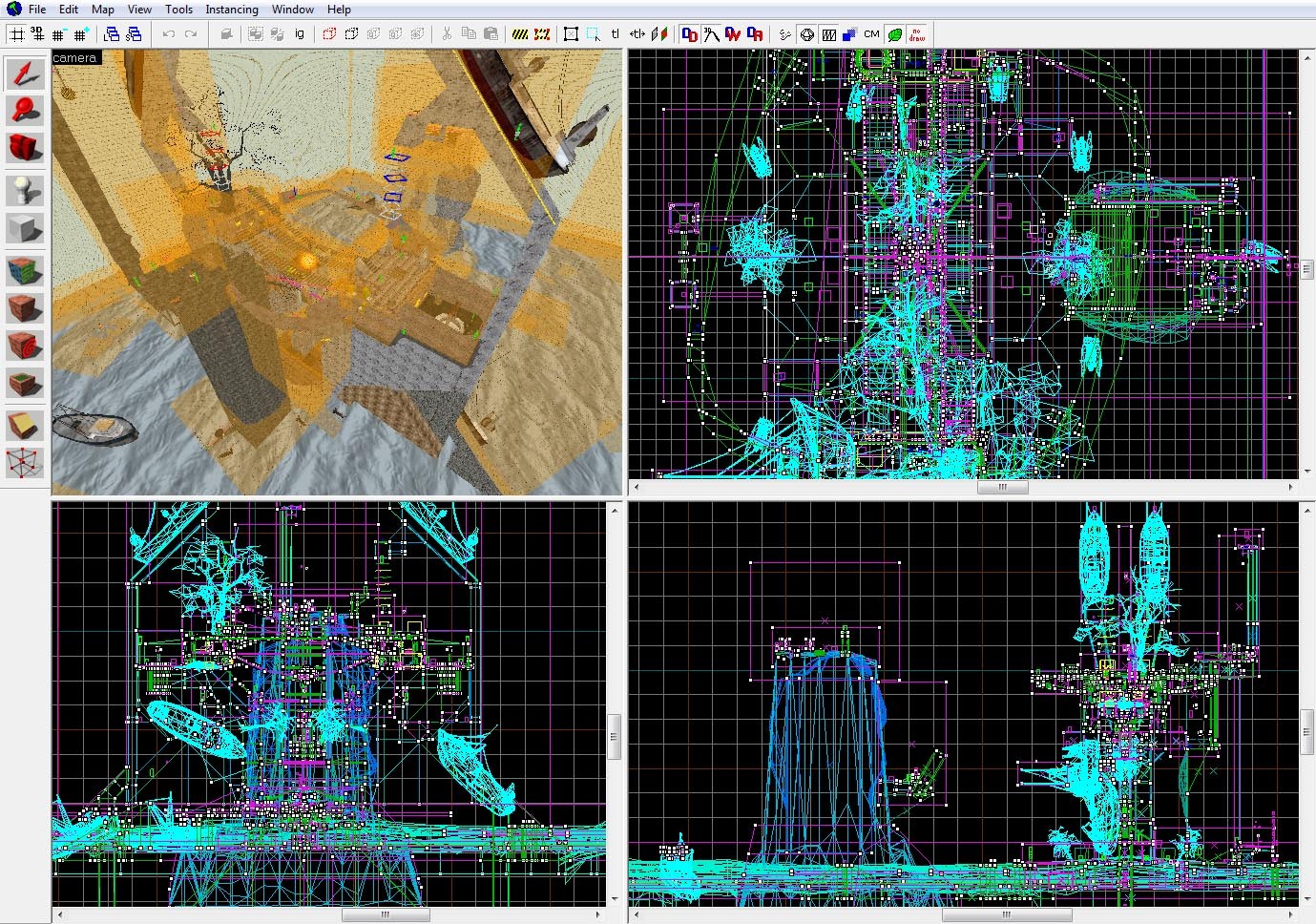Screen dimensions: 1316x924
Task: Select the Clipping tool
Action: pos(25,425)
